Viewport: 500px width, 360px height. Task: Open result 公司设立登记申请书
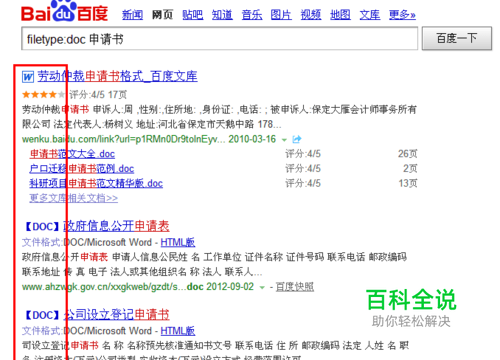click(116, 315)
